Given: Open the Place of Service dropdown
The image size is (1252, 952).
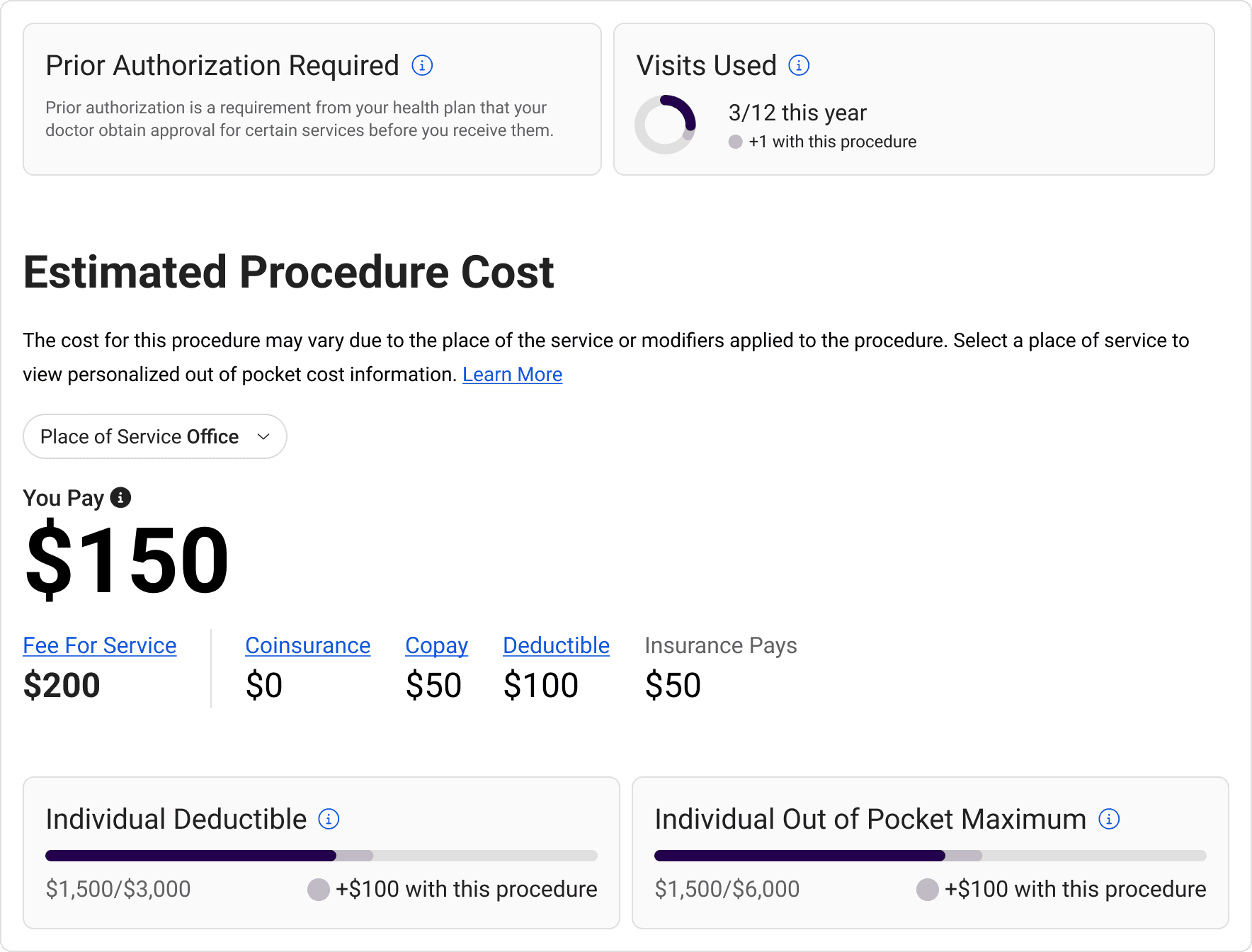Looking at the screenshot, I should pos(154,436).
